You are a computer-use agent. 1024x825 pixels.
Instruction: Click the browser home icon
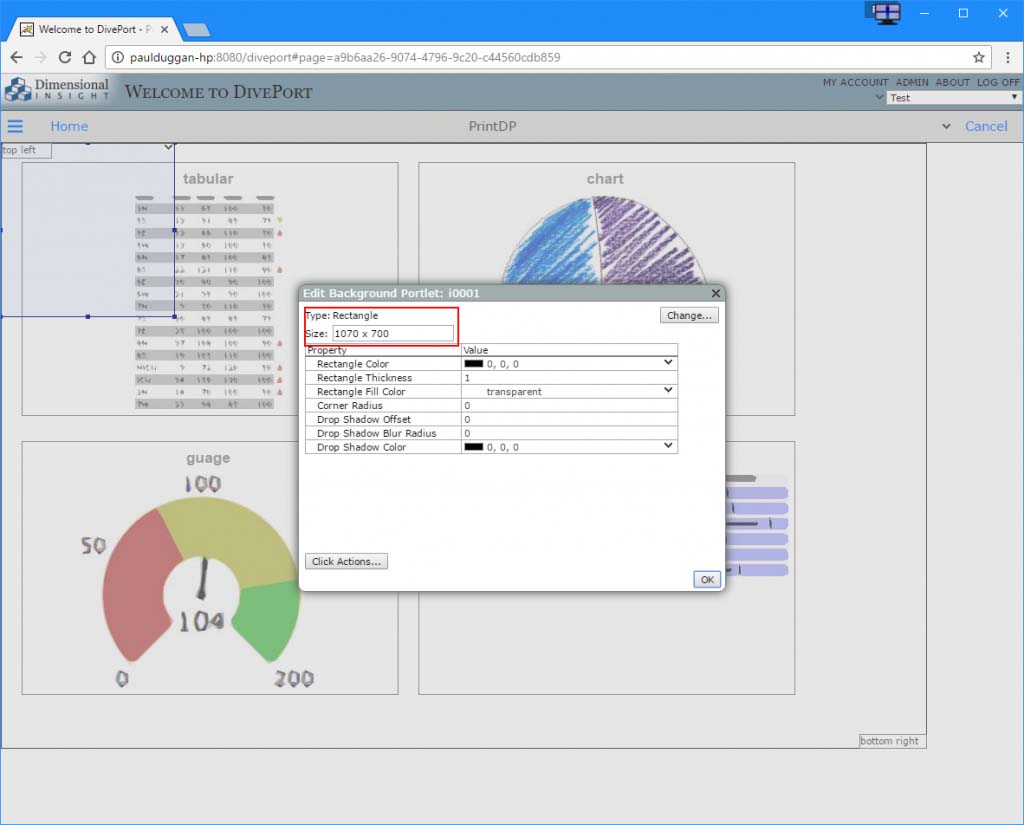click(x=89, y=57)
